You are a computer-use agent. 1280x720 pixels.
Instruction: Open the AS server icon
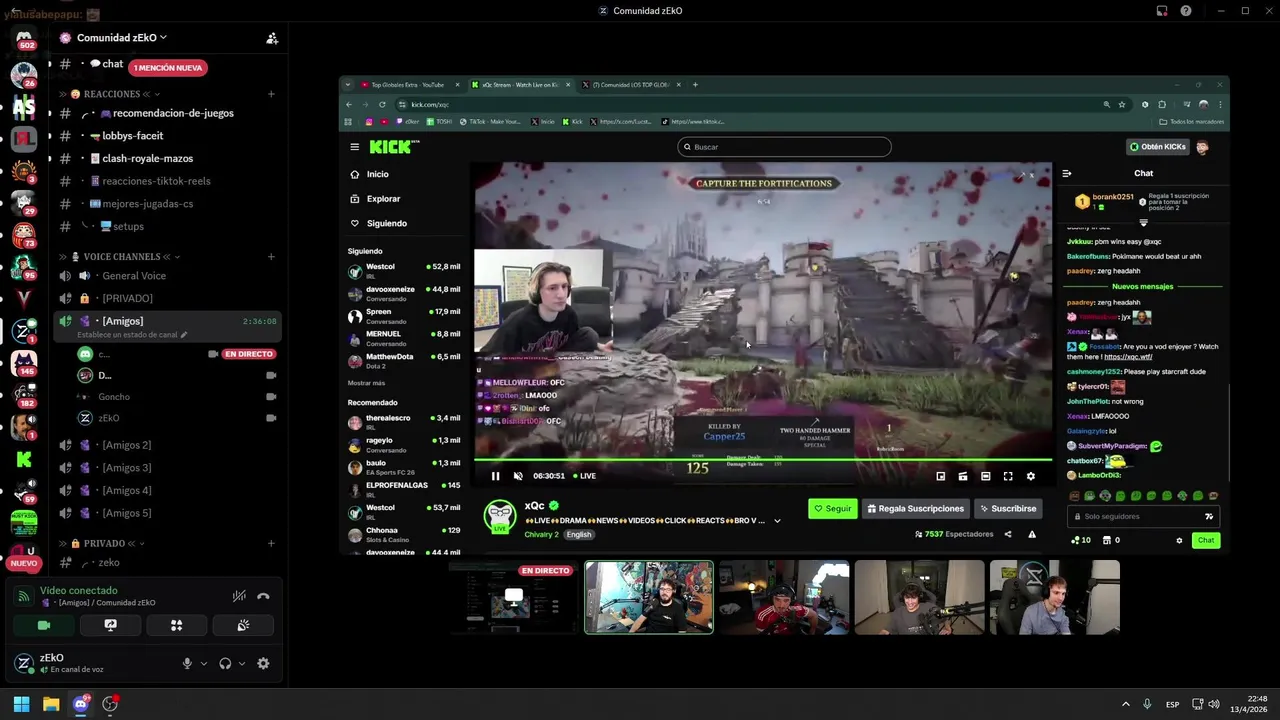24,106
